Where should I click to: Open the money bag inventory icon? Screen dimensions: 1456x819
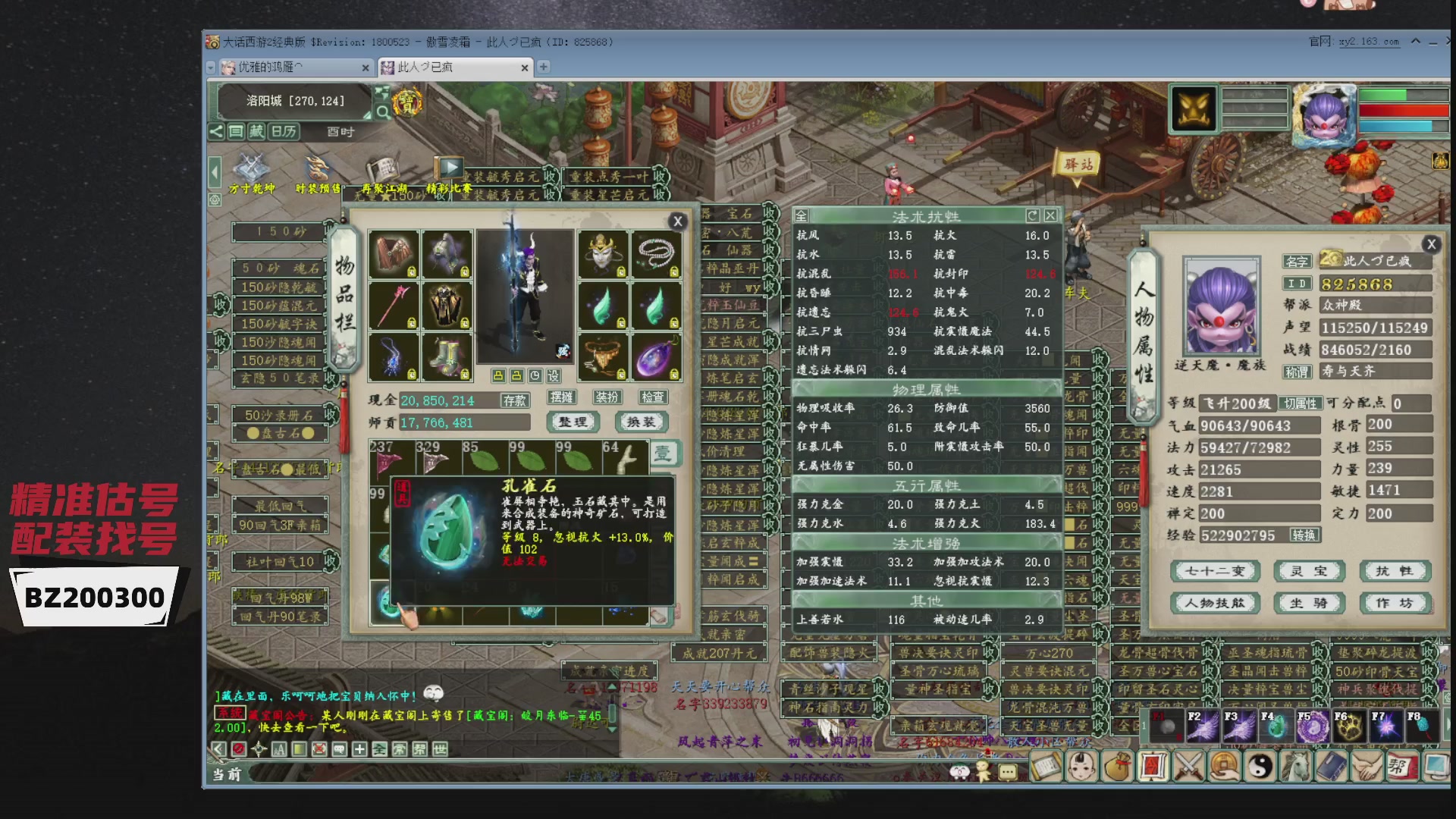click(x=1117, y=767)
